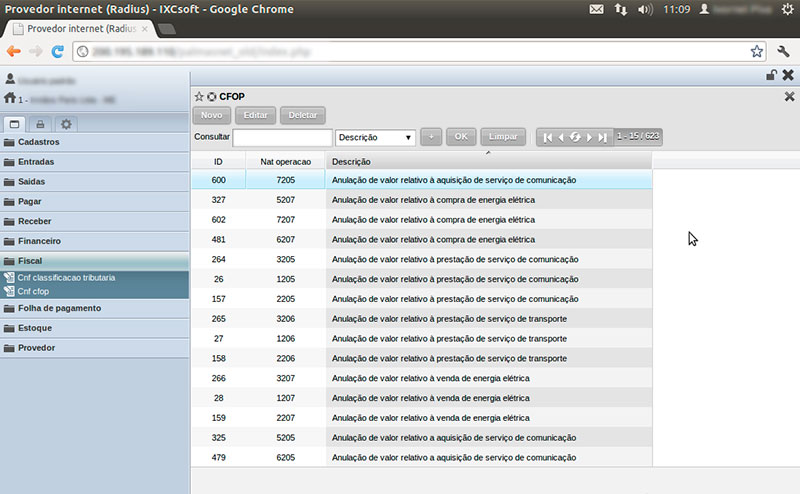Select the row with ID 327
This screenshot has height=494, width=800.
pyautogui.click(x=422, y=200)
